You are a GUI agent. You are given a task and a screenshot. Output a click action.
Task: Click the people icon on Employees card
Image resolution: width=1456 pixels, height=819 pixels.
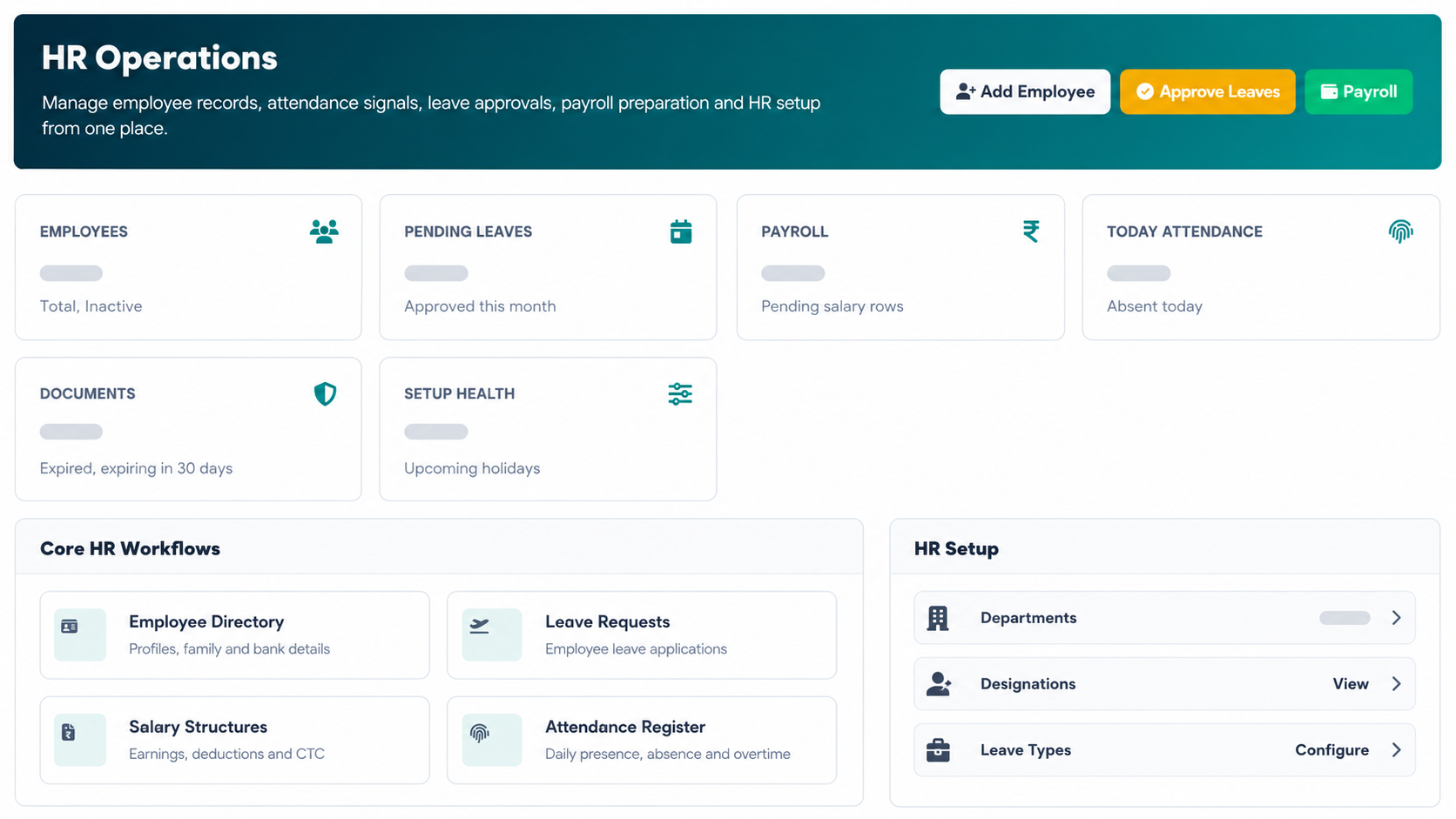point(324,232)
